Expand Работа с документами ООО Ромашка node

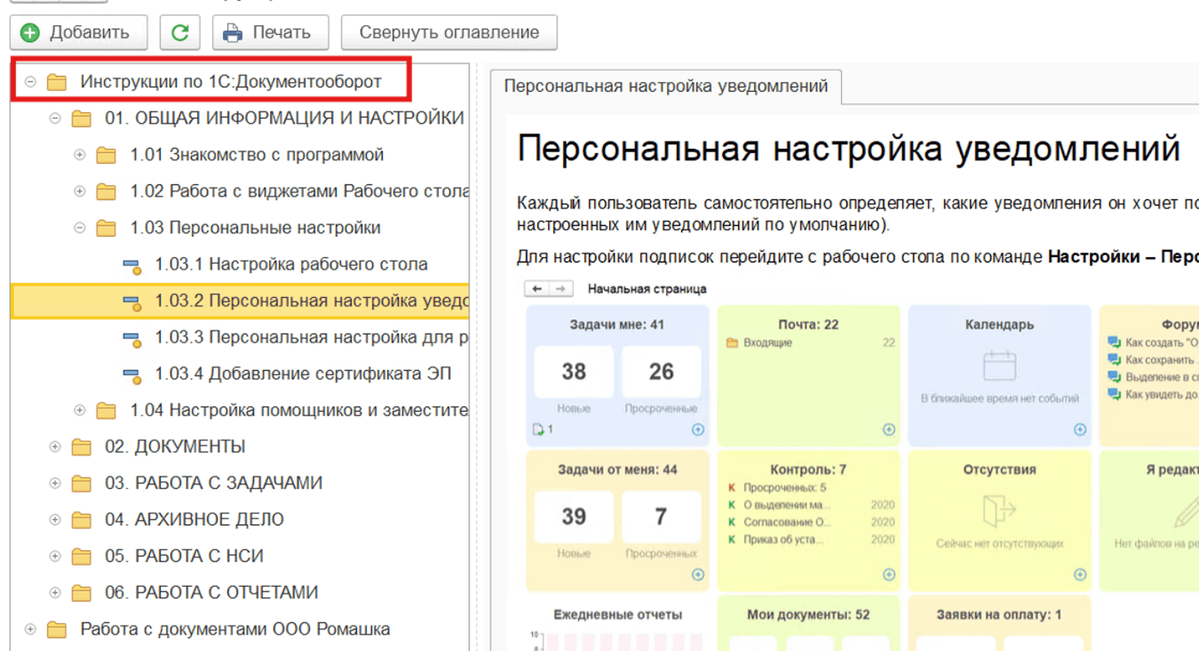click(30, 629)
